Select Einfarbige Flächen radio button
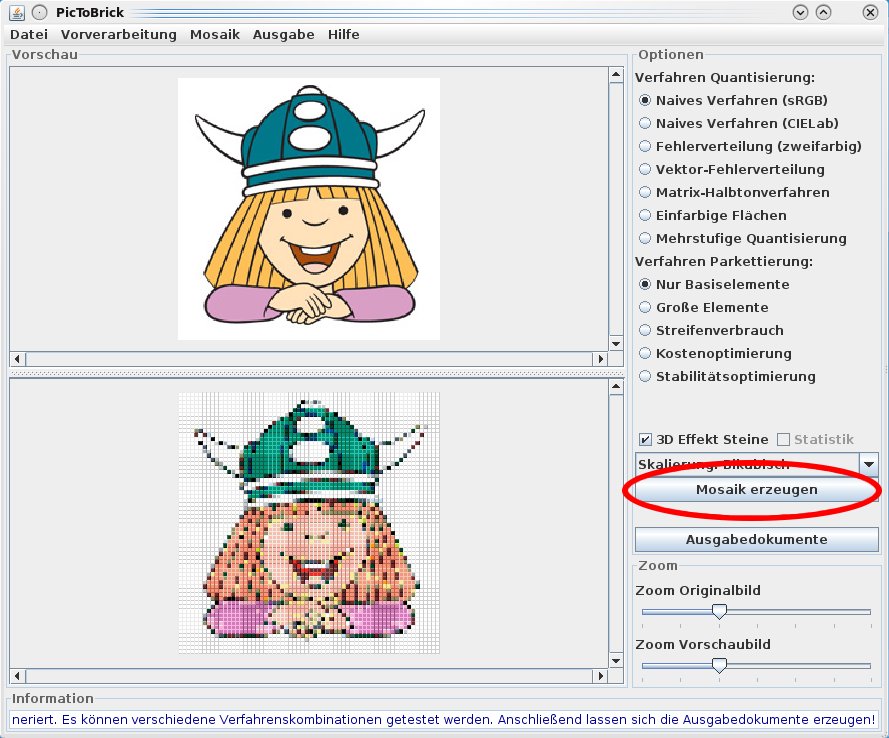This screenshot has width=889, height=738. point(713,215)
